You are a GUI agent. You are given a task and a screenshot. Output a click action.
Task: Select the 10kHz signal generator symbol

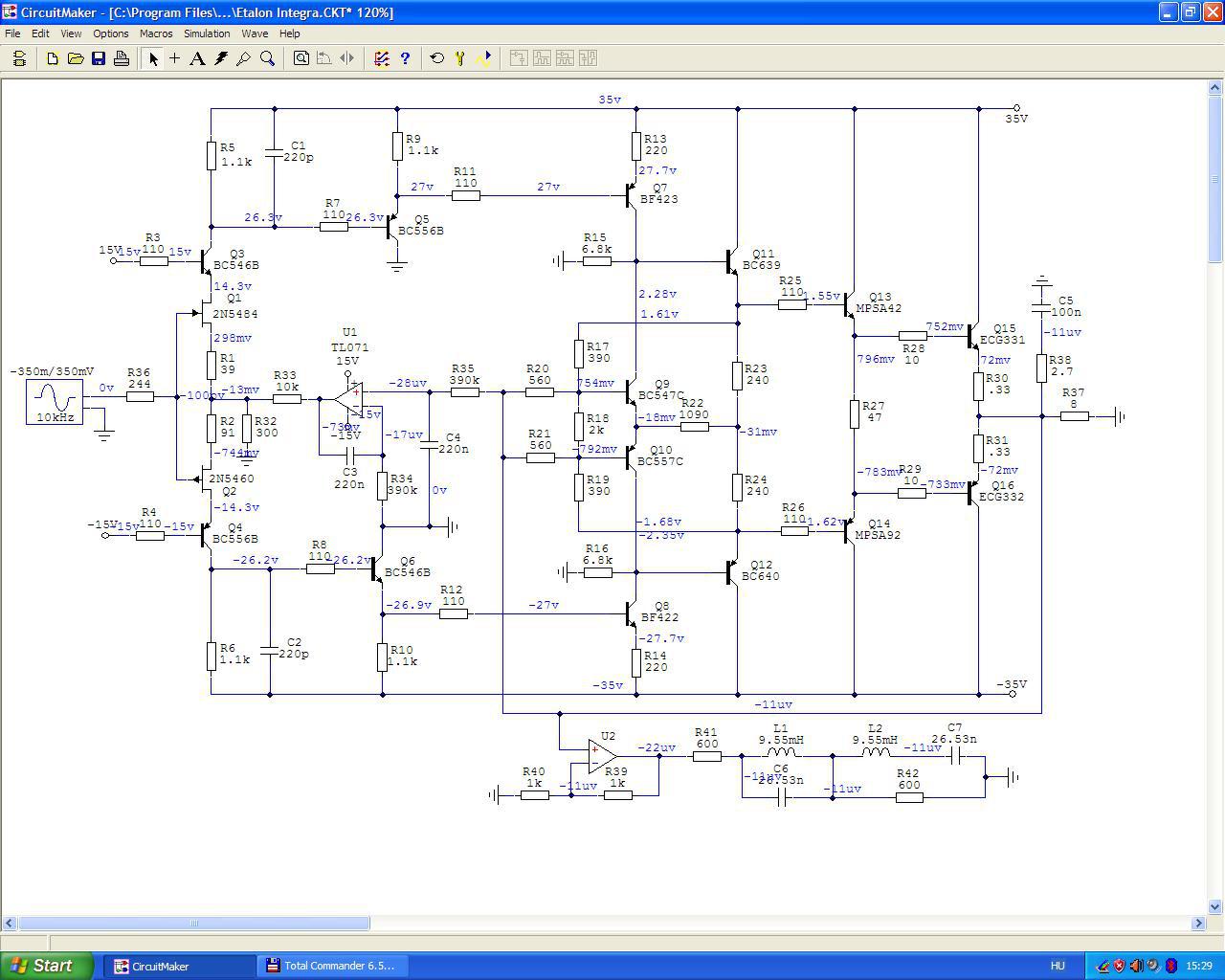pyautogui.click(x=54, y=402)
